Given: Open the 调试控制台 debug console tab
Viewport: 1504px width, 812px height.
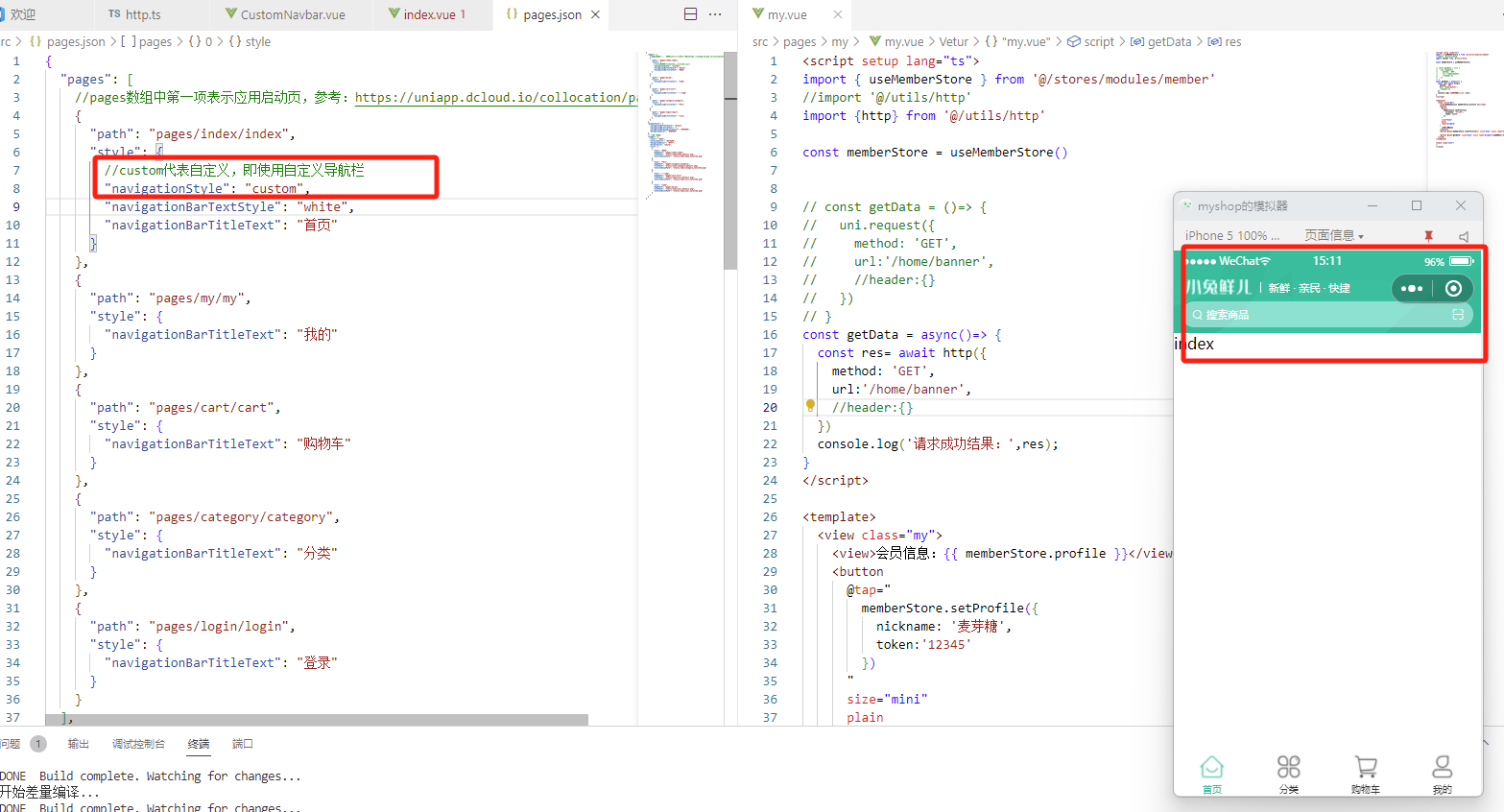Looking at the screenshot, I should [138, 744].
